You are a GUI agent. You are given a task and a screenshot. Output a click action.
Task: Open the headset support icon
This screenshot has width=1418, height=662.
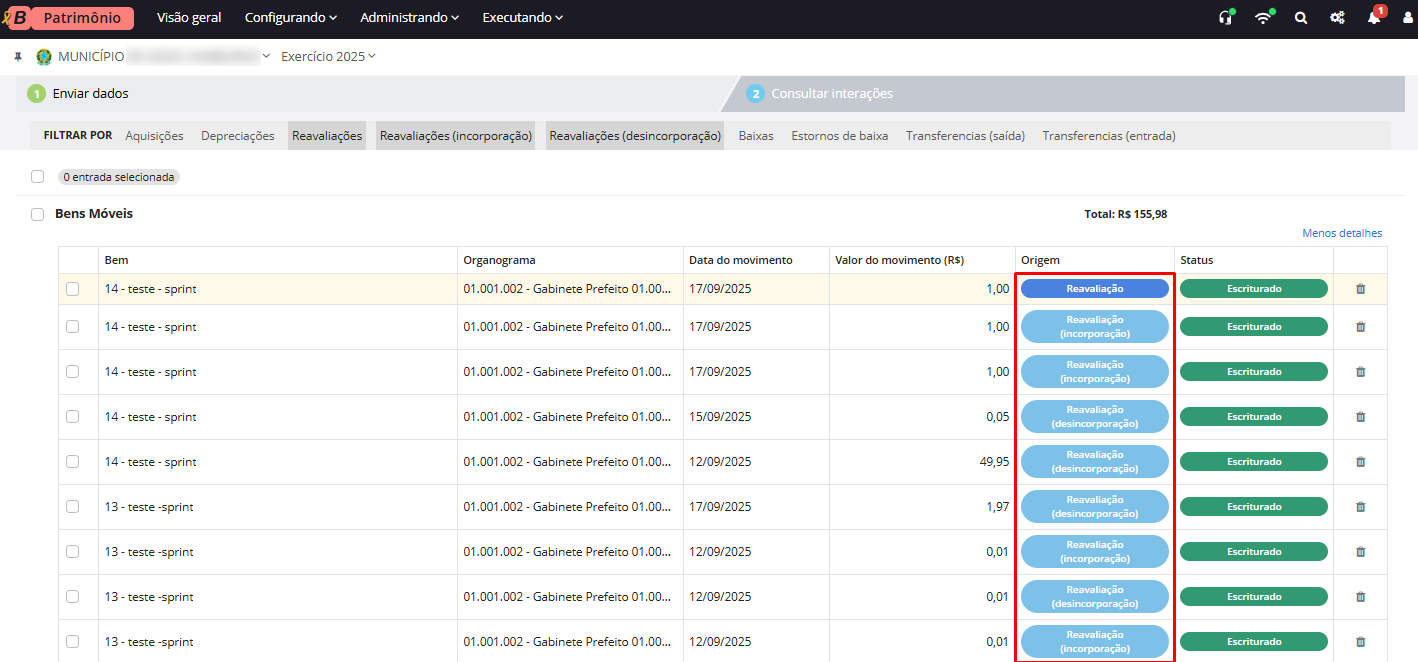(1225, 18)
